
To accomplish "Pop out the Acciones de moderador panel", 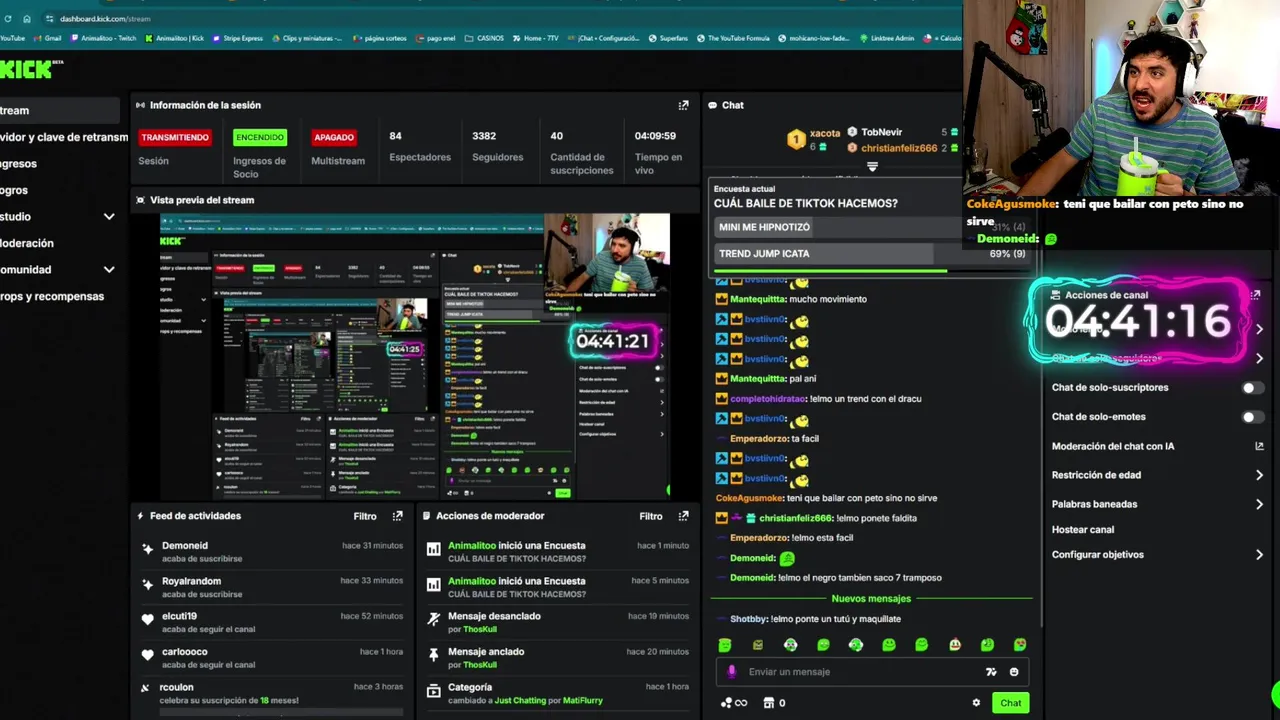I will coord(683,516).
